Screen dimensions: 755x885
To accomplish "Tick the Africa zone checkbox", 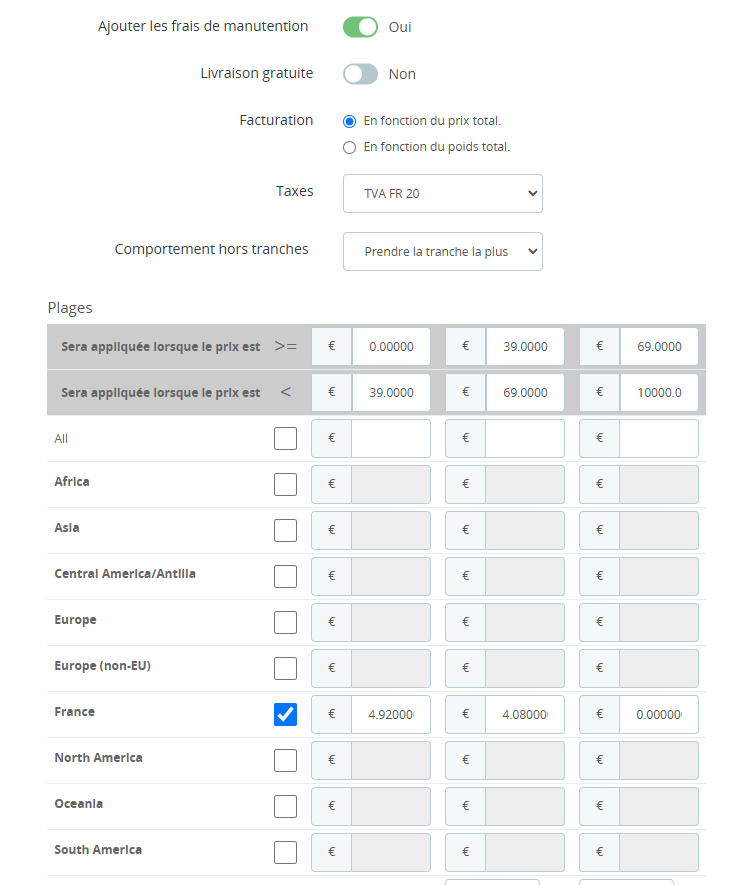I will click(285, 484).
